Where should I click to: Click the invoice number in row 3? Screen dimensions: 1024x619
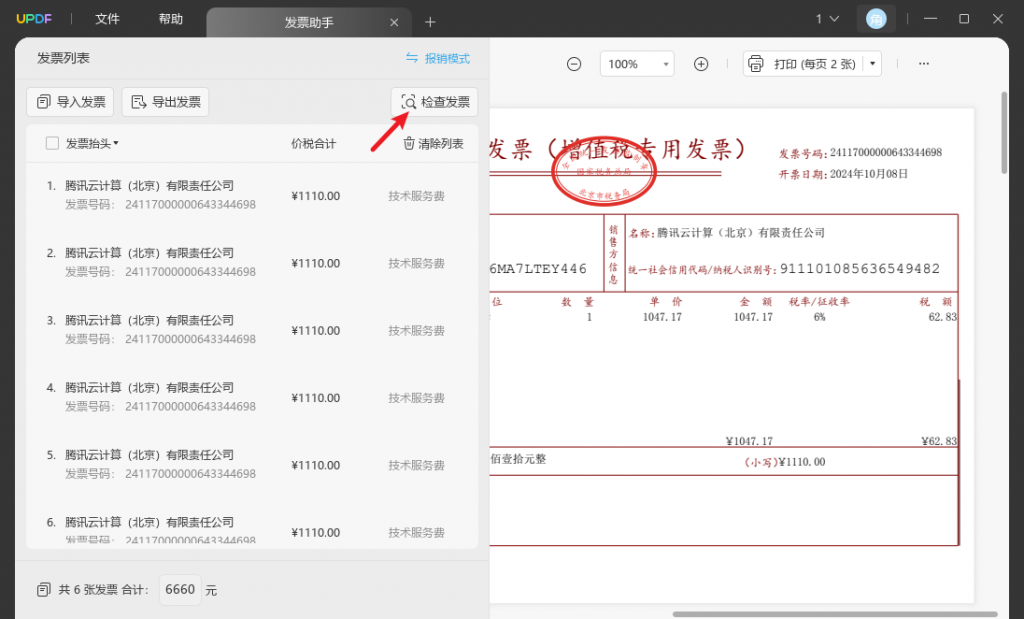click(190, 339)
